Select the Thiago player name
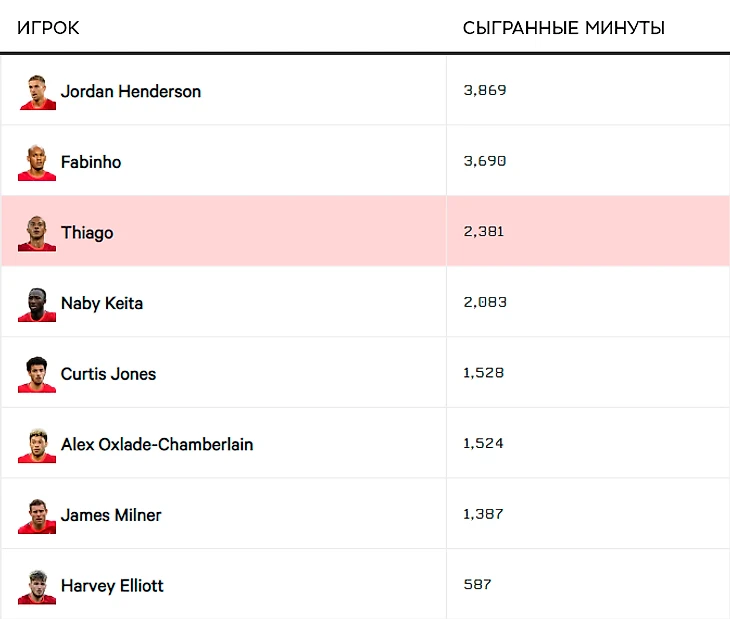Screen dimensions: 730x619 [x=87, y=233]
